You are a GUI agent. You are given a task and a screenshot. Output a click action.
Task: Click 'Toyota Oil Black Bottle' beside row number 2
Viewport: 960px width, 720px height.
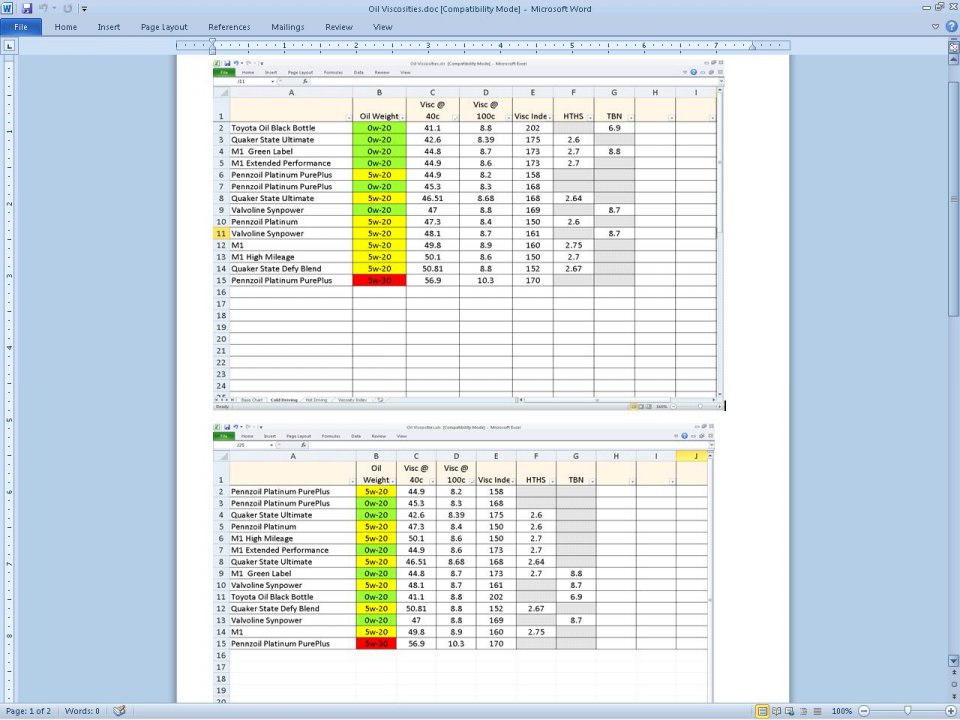click(273, 128)
